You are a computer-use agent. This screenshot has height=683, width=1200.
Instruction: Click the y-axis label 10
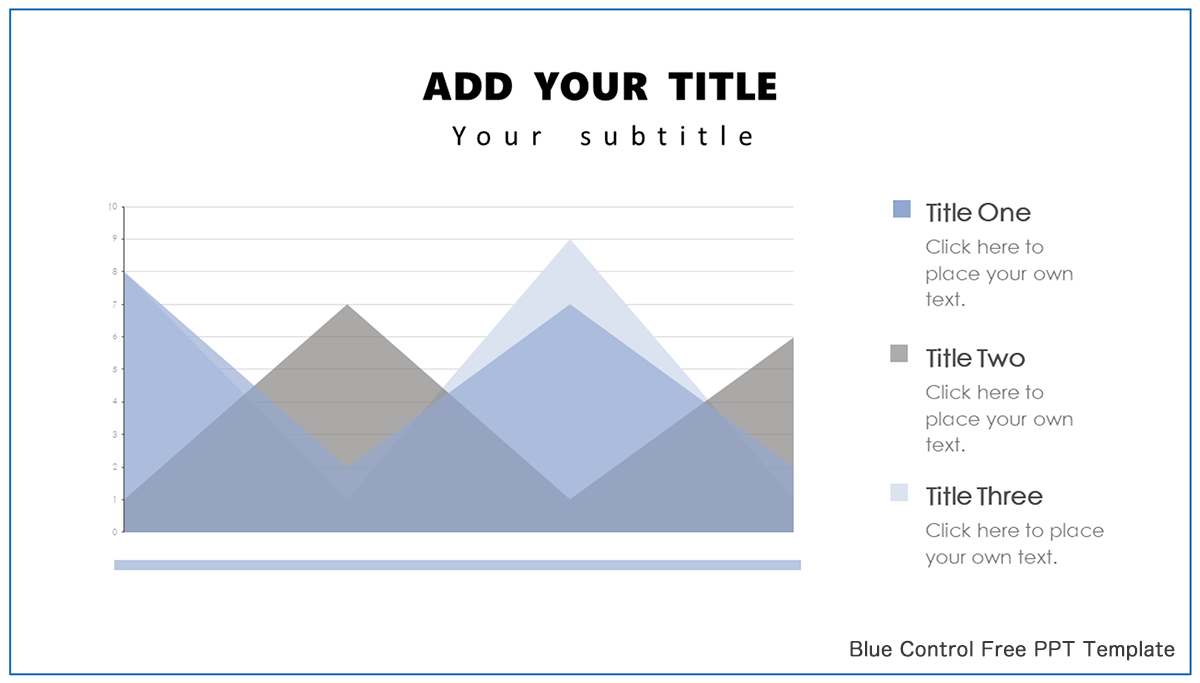coord(113,207)
